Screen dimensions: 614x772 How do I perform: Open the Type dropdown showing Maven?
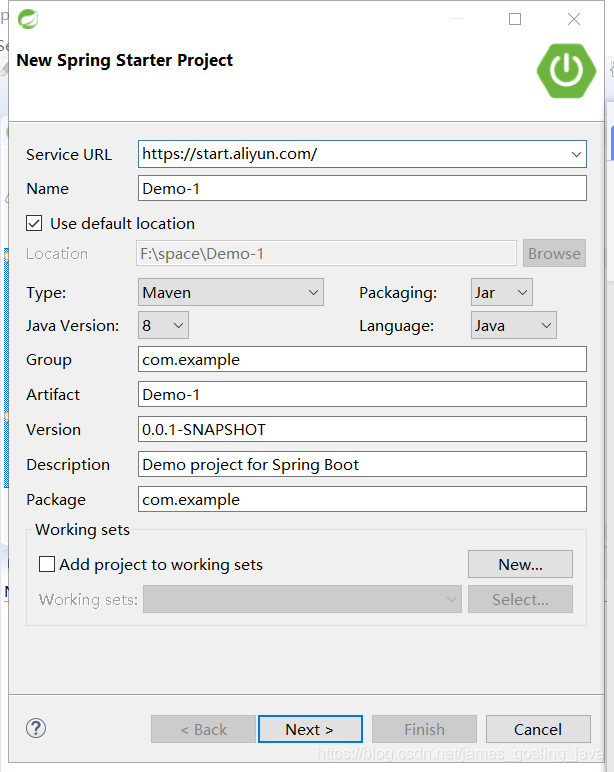tap(230, 292)
